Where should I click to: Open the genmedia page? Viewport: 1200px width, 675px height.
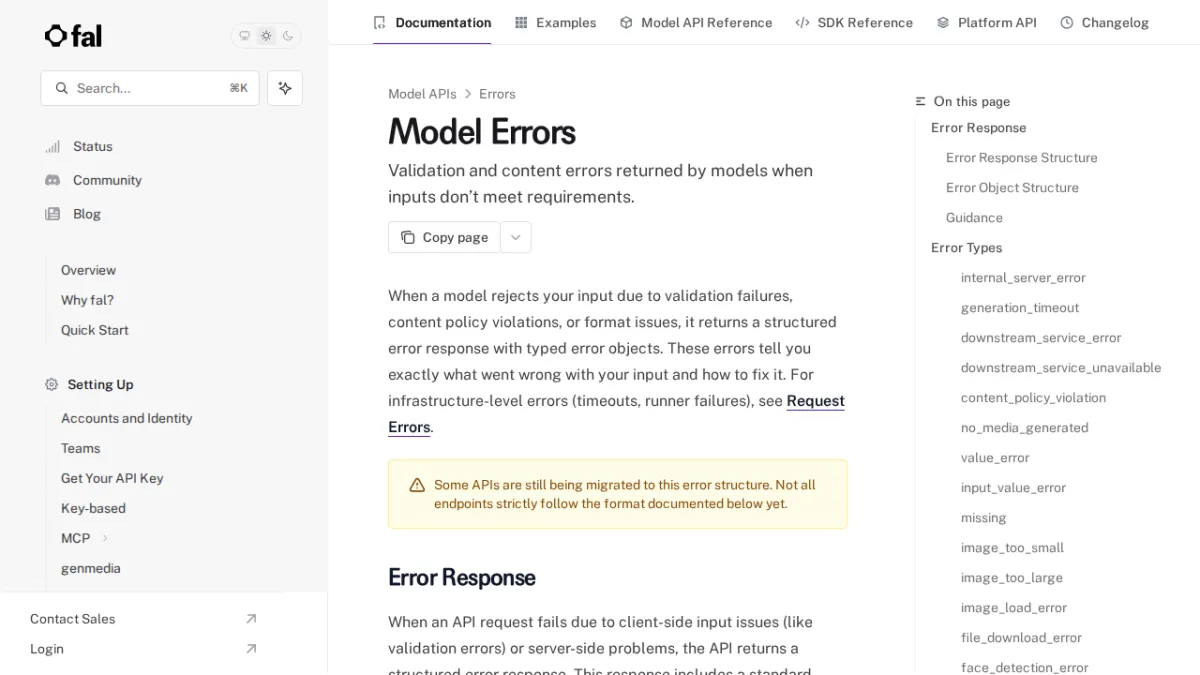91,568
